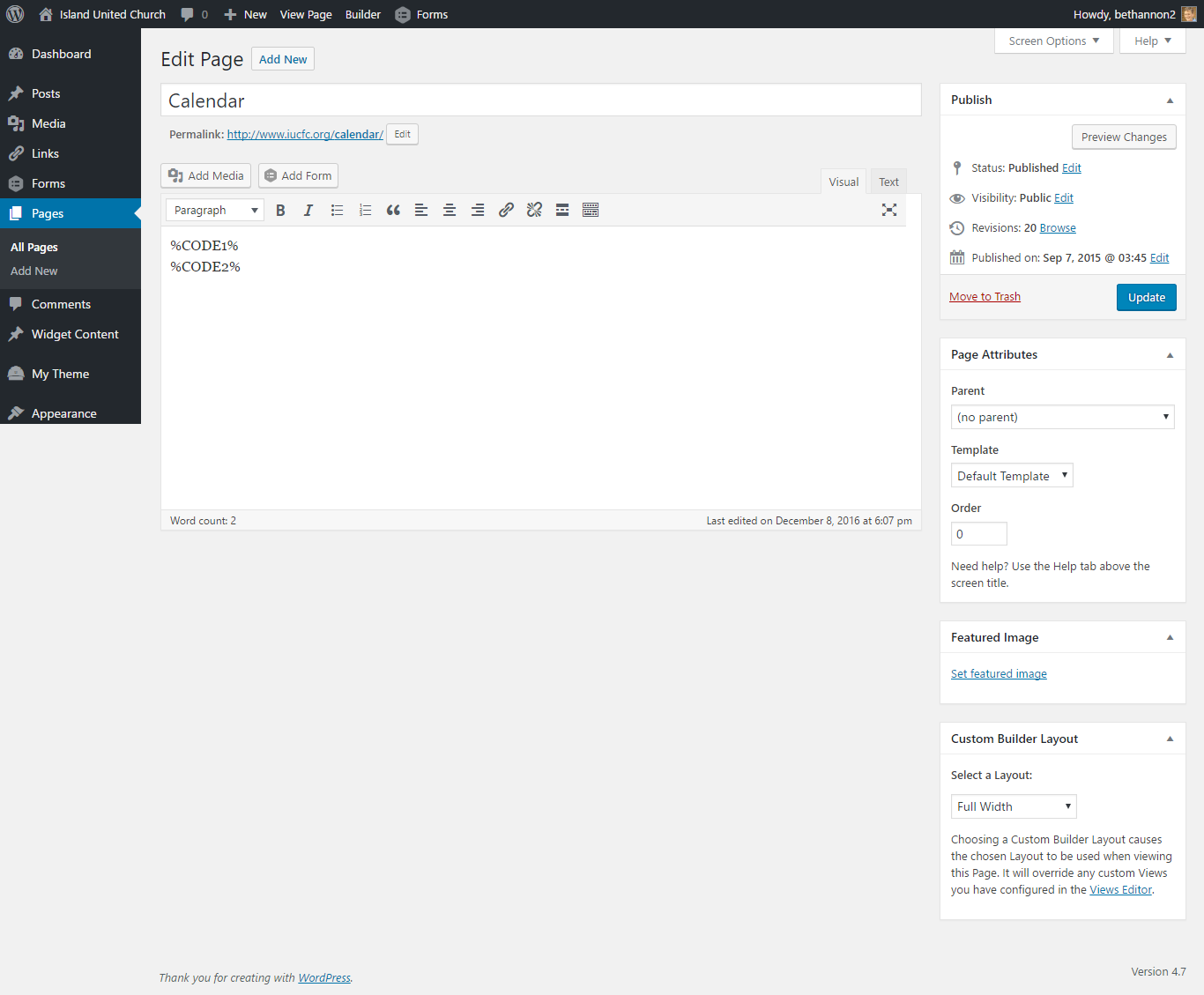Collapse the Page Attributes box
The height and width of the screenshot is (995, 1204).
point(1170,355)
